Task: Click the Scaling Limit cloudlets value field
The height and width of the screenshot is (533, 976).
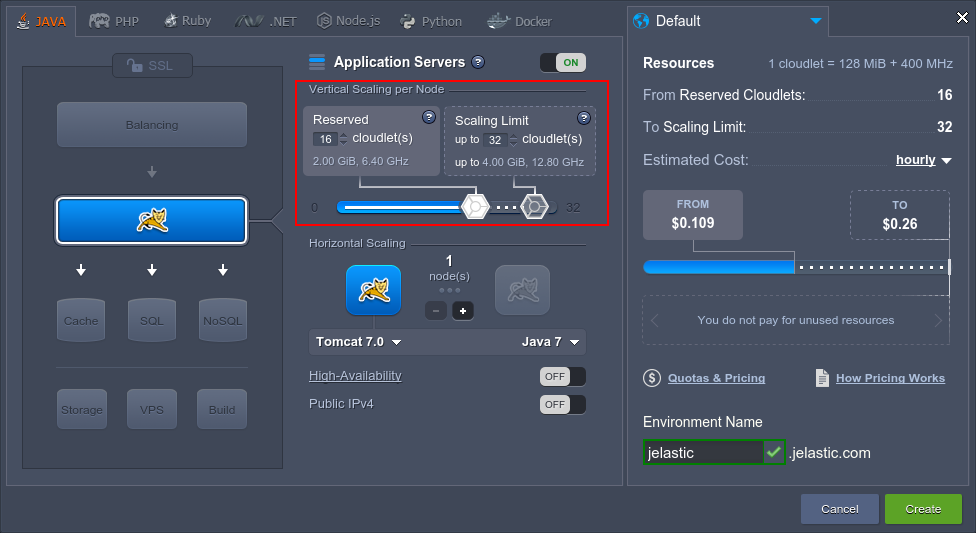Action: tap(495, 140)
